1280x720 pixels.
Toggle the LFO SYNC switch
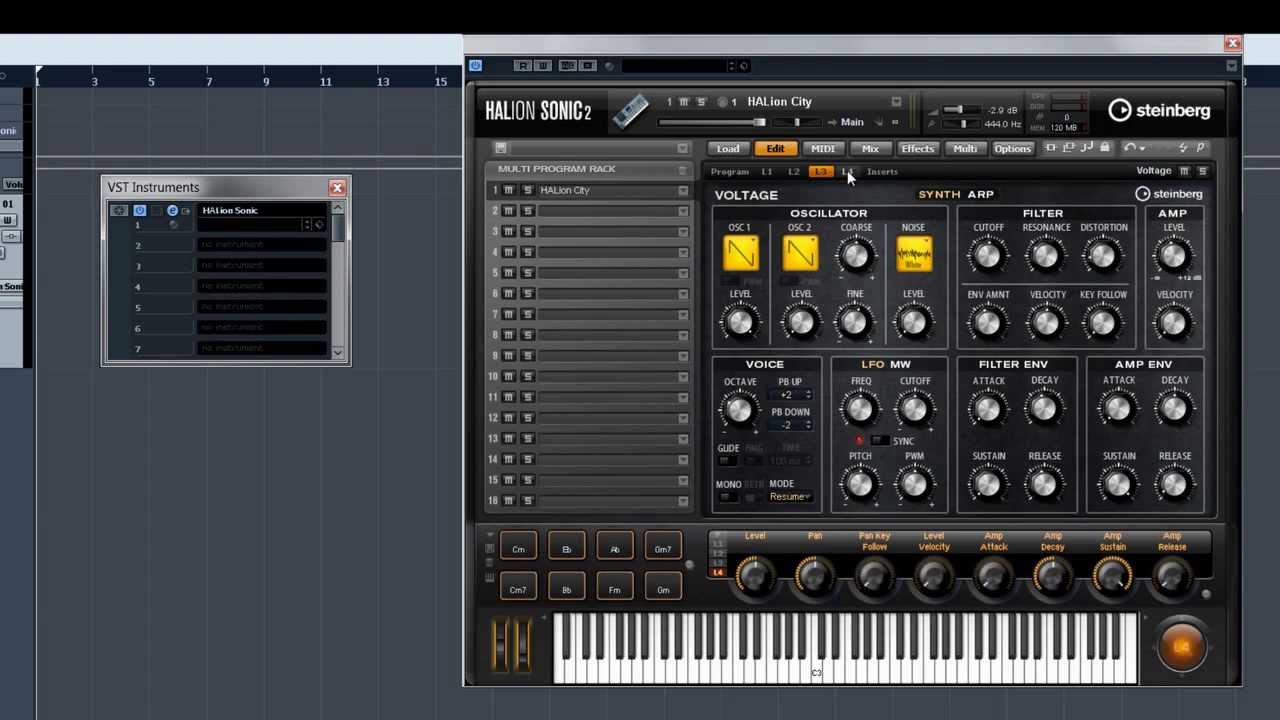[878, 441]
